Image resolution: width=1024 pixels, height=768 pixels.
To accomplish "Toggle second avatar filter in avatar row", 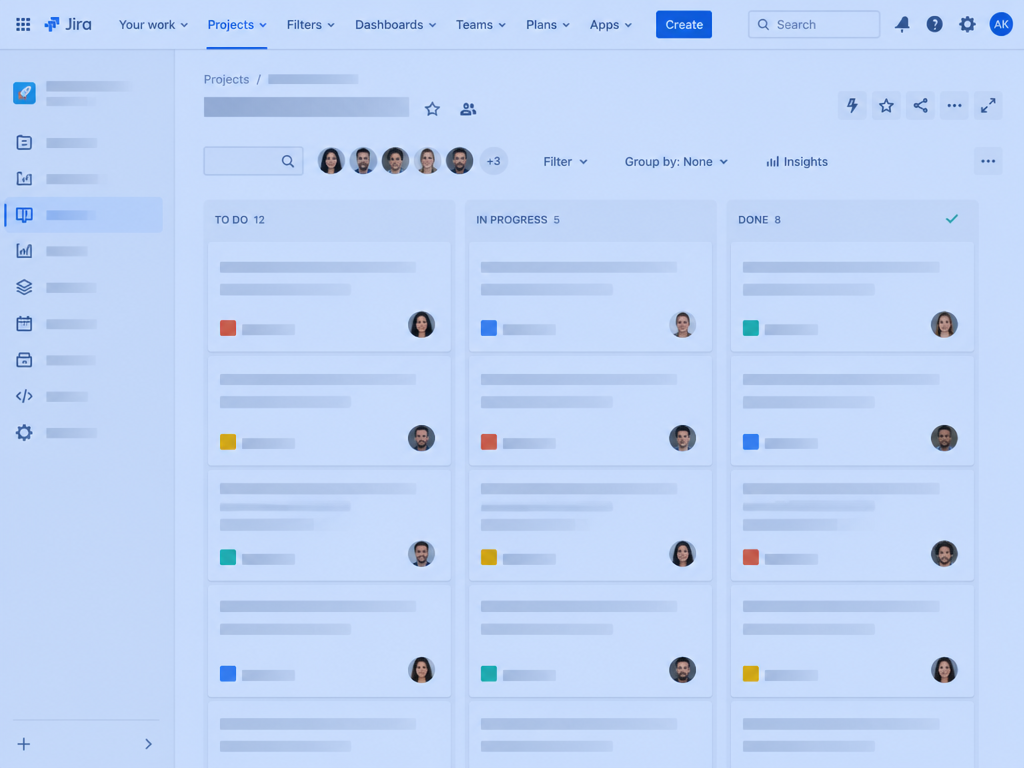I will 363,161.
